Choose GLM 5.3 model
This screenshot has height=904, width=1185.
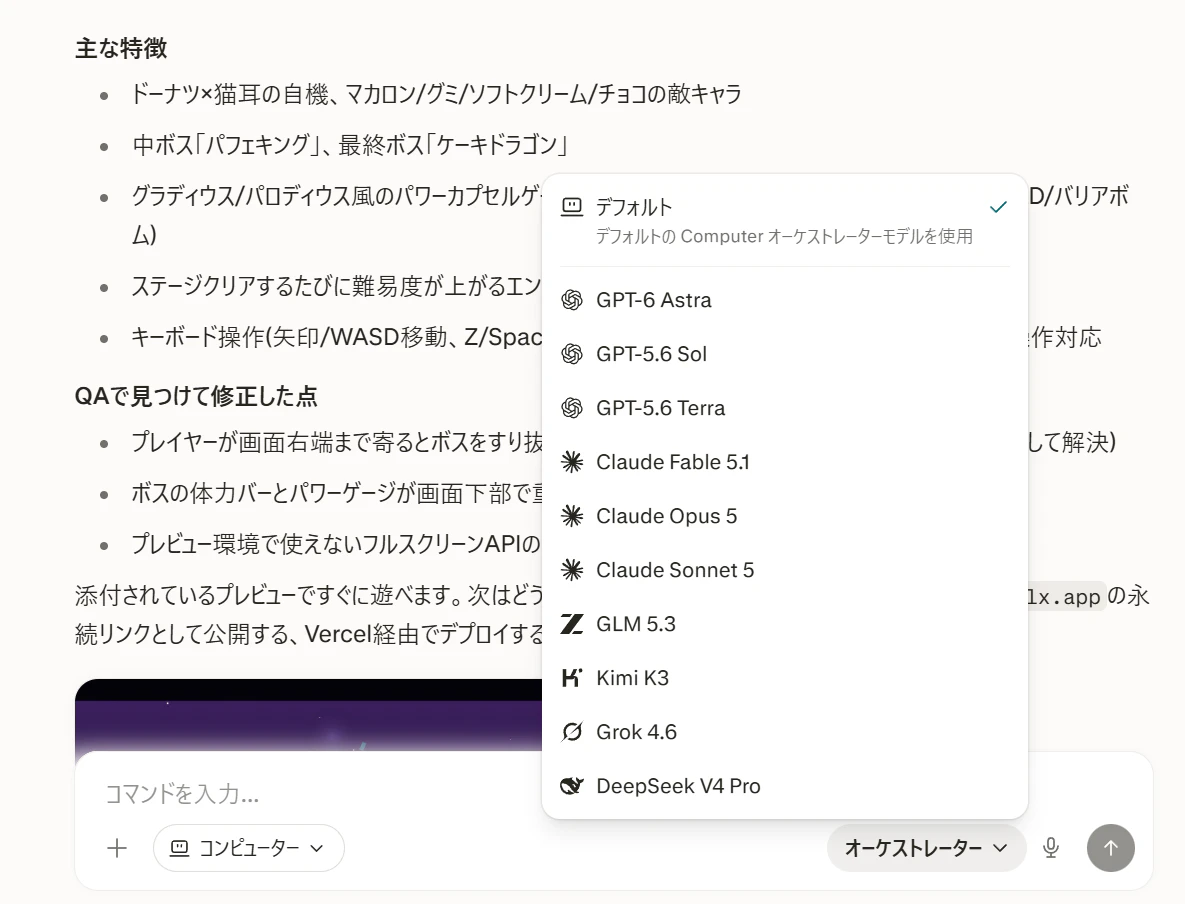(784, 624)
